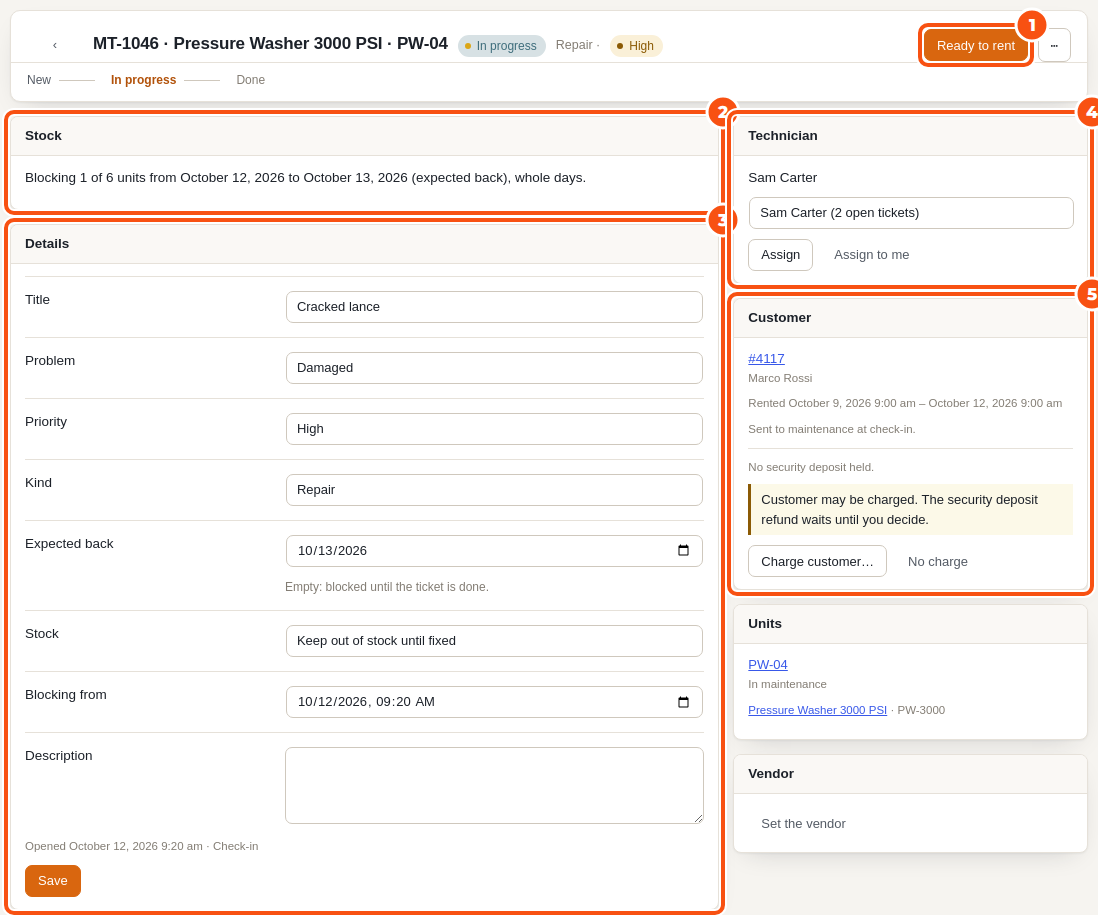Open calendar picker for Expected back
This screenshot has height=915, width=1098.
pyautogui.click(x=683, y=550)
